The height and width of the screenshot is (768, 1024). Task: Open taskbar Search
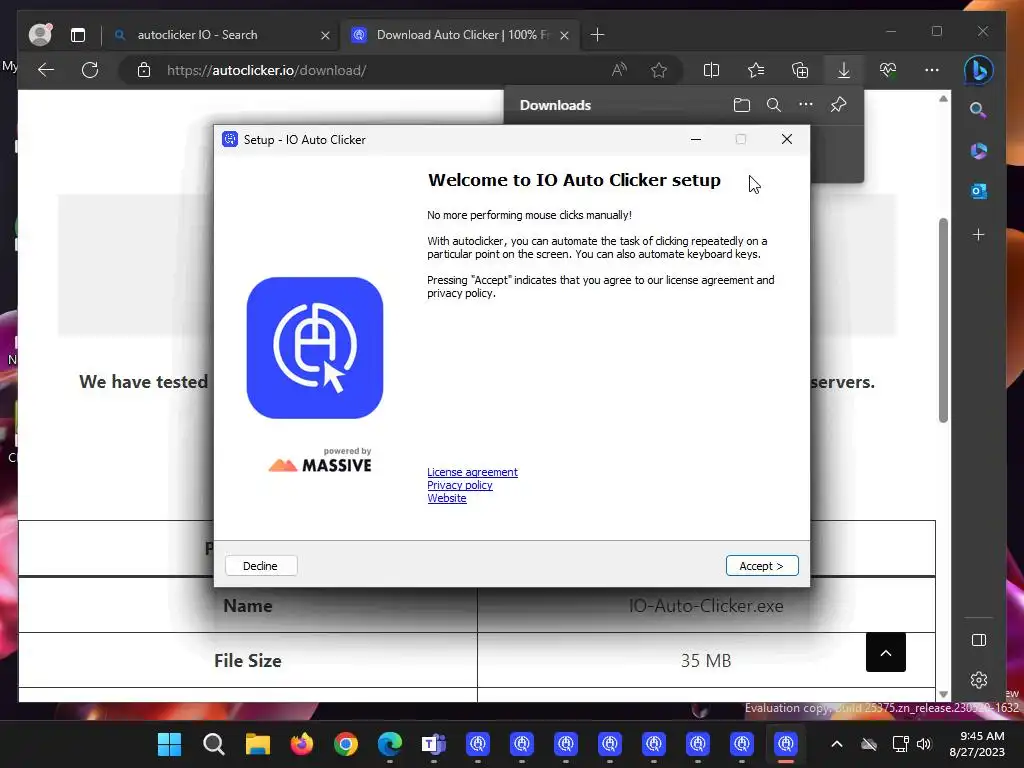point(214,744)
